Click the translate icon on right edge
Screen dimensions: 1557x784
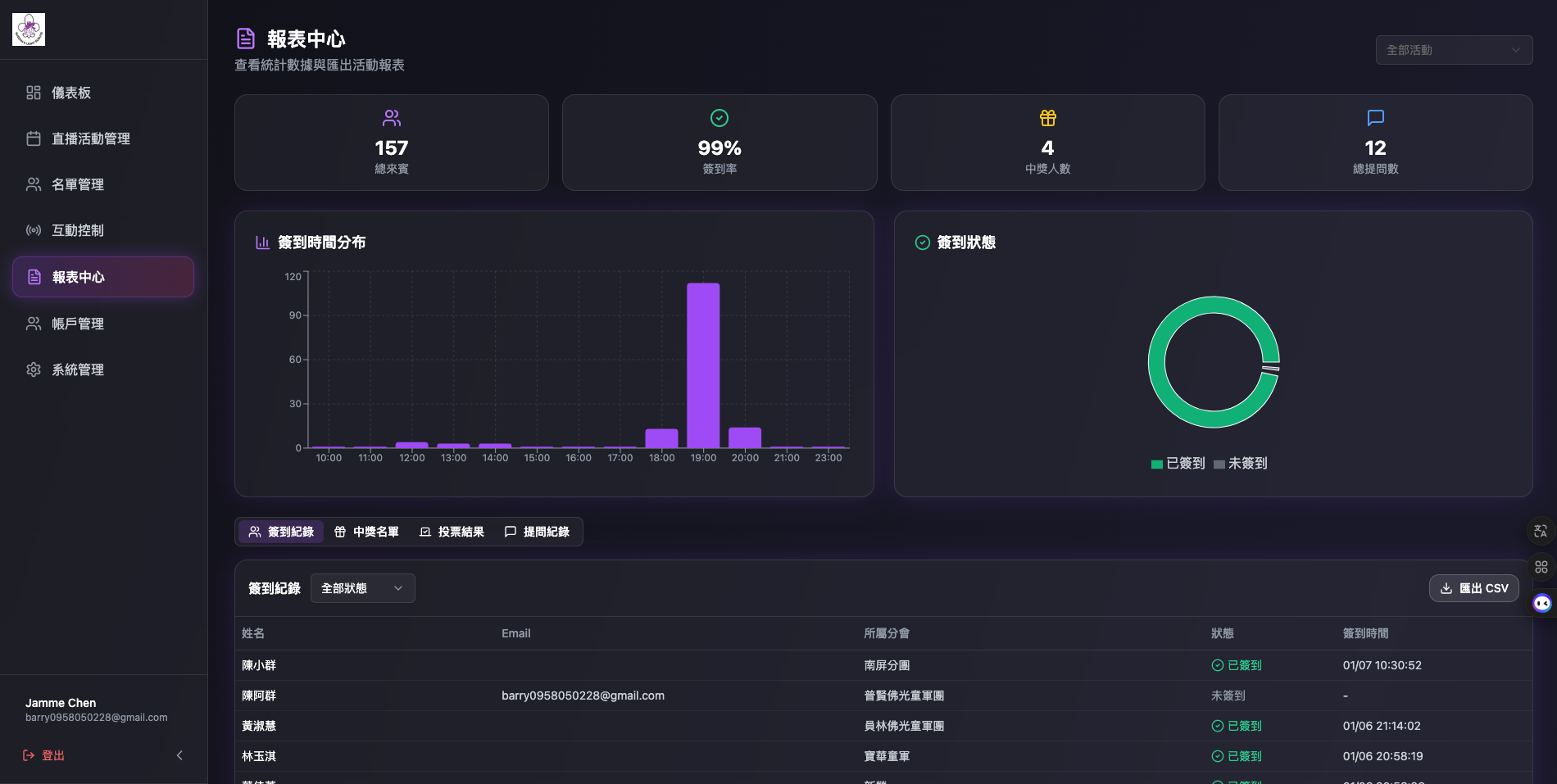[x=1541, y=531]
